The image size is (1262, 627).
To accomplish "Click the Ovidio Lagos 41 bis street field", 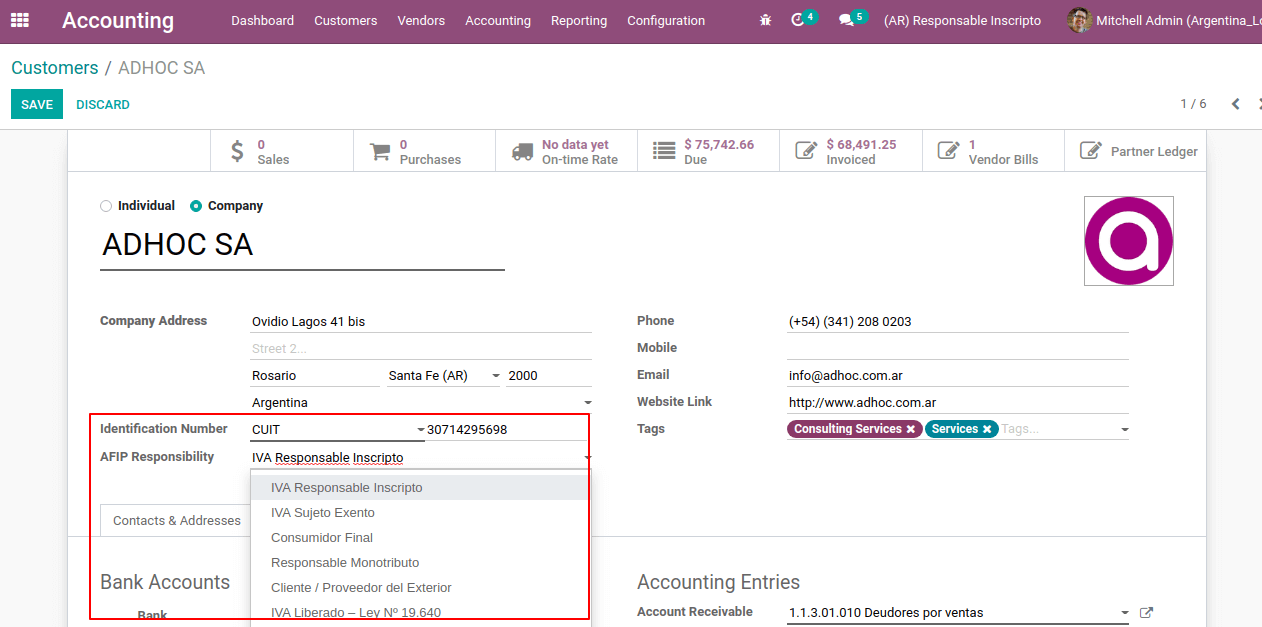I will click(421, 322).
